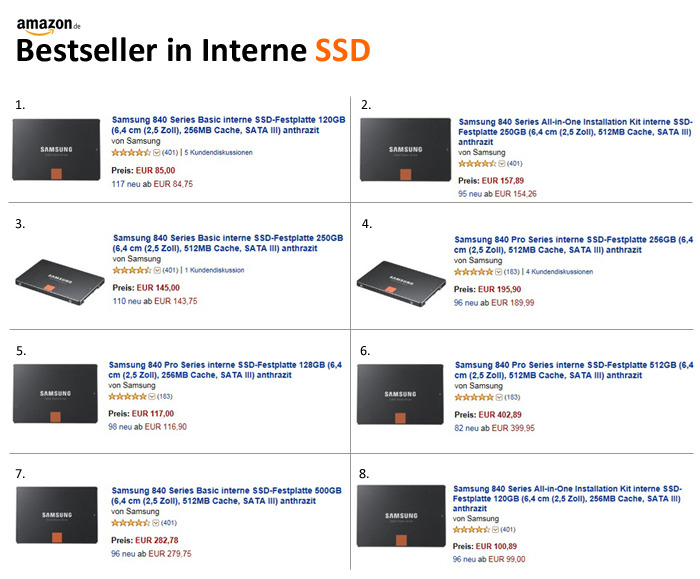700x579 pixels.
Task: Click 117 neu ab EUR 84,75 offer
Action: point(152,184)
